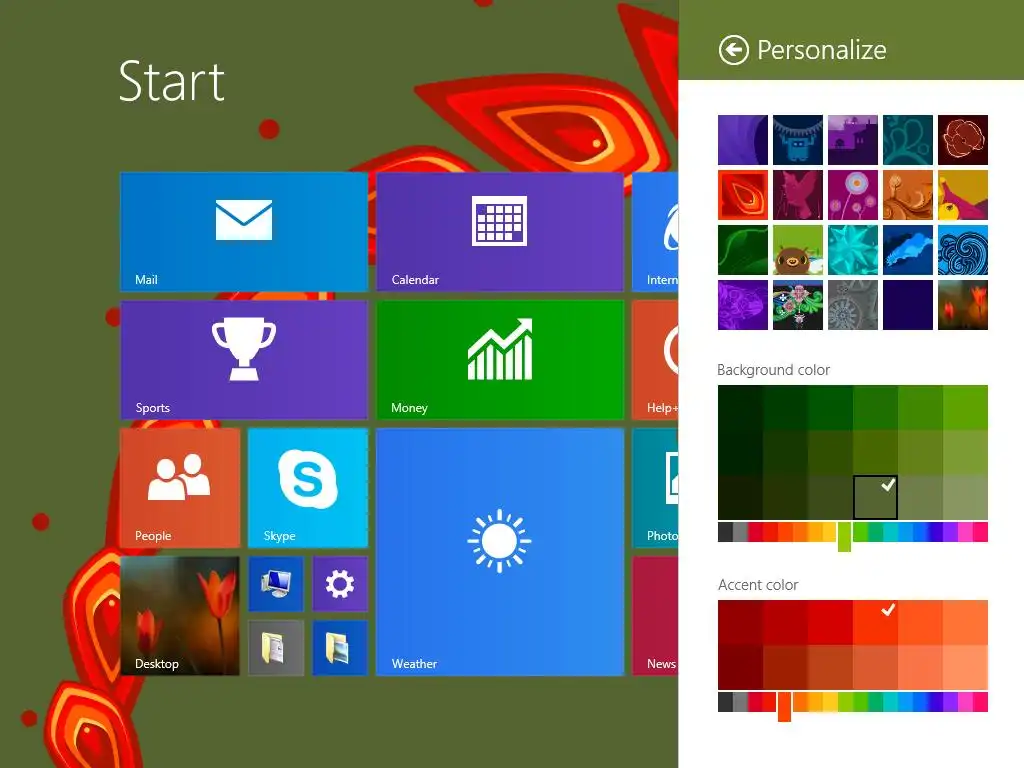Pick the yellow background with magenta bird
The image size is (1024, 768).
(x=963, y=195)
